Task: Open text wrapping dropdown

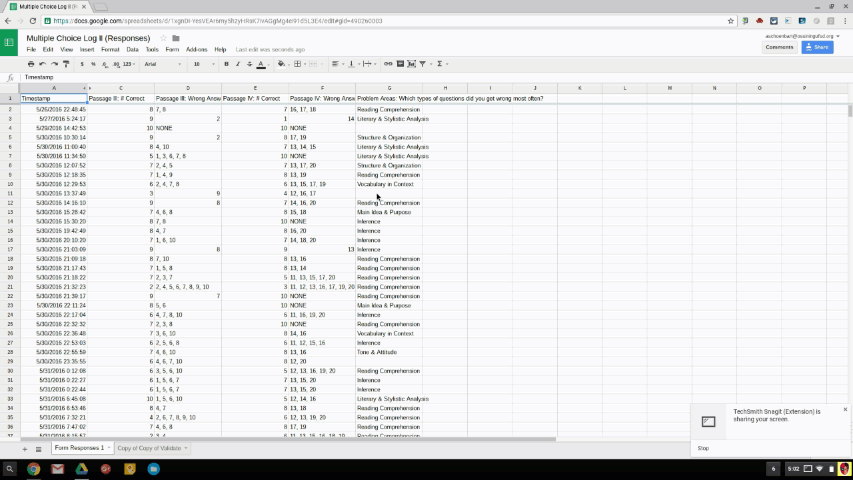Action: 368,64
